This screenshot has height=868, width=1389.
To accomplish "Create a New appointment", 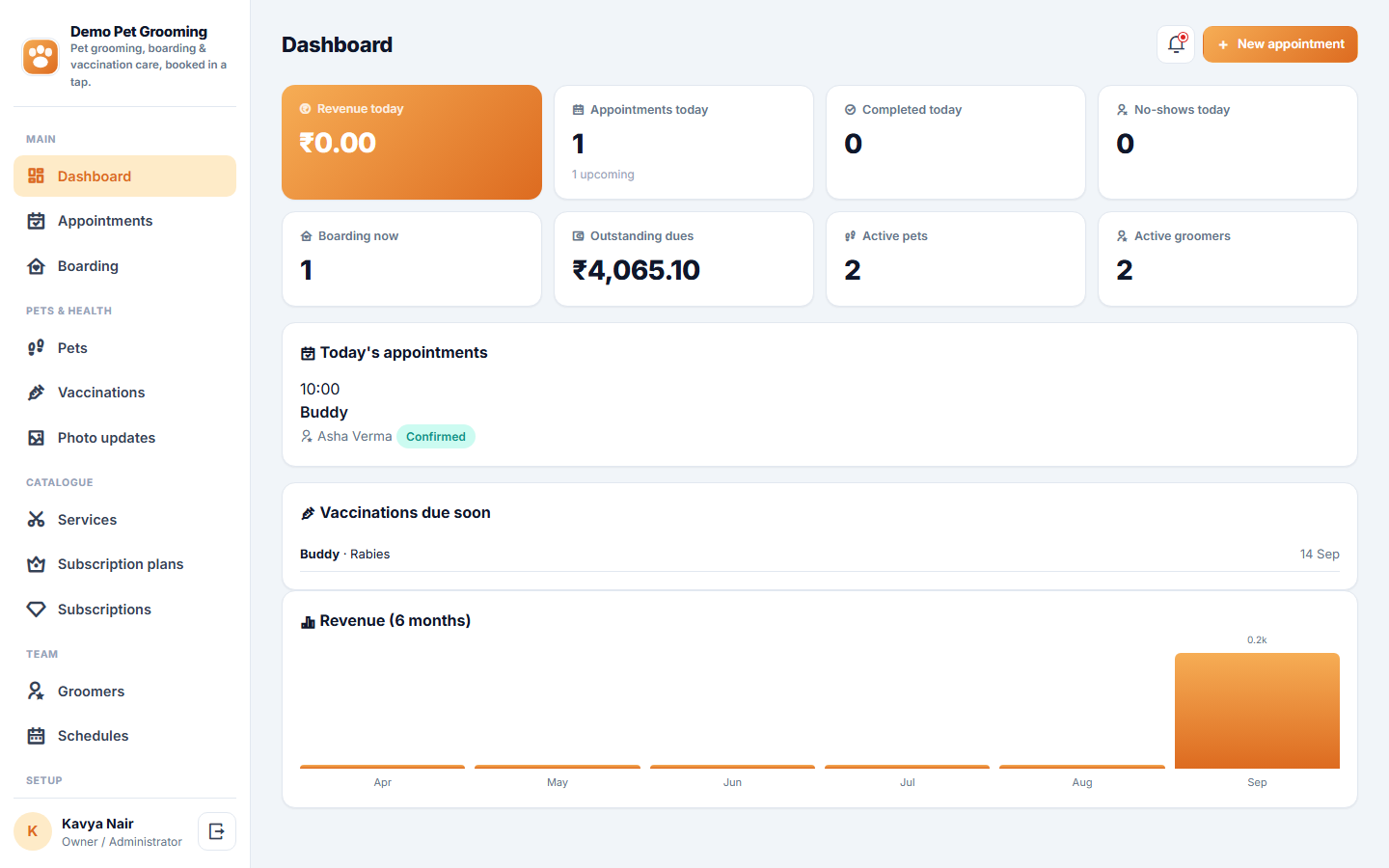I will [1280, 44].
